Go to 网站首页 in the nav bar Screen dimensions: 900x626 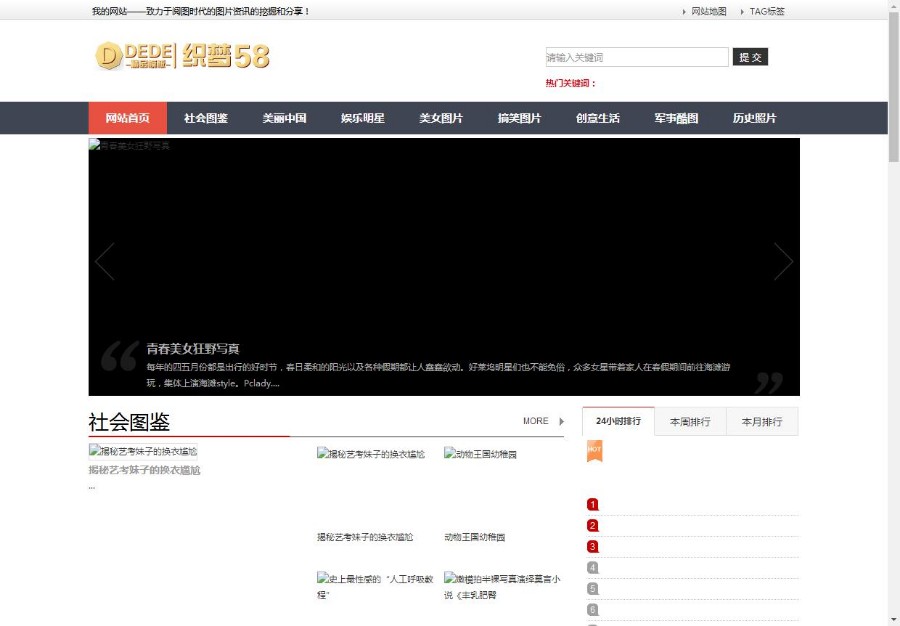tap(127, 118)
